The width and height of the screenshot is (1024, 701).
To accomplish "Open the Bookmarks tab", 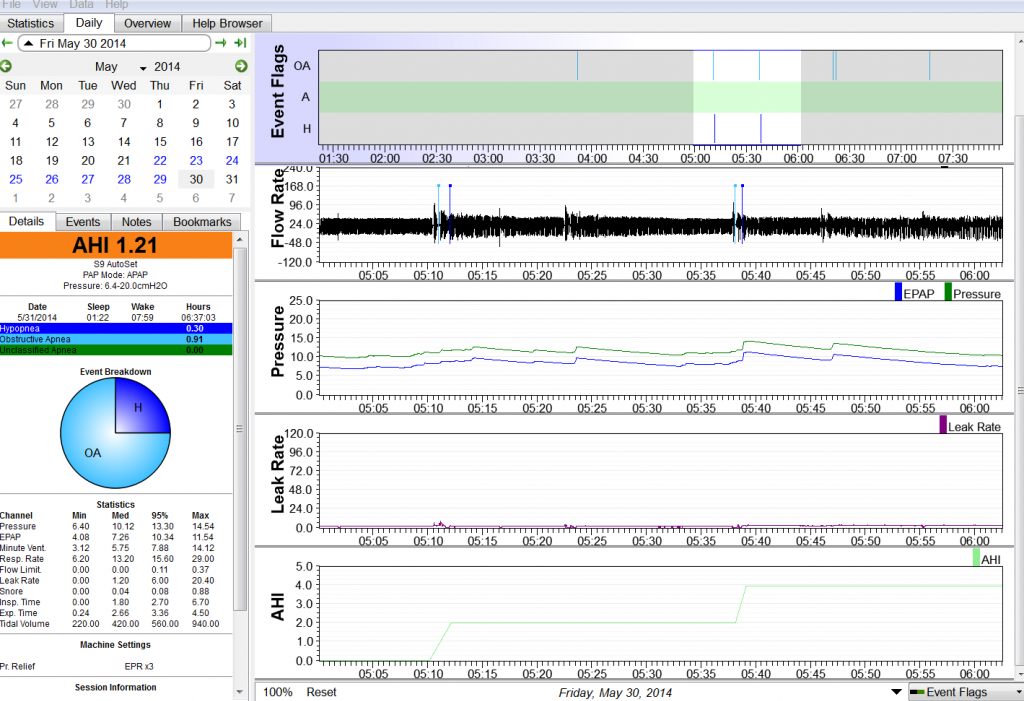I will 202,222.
